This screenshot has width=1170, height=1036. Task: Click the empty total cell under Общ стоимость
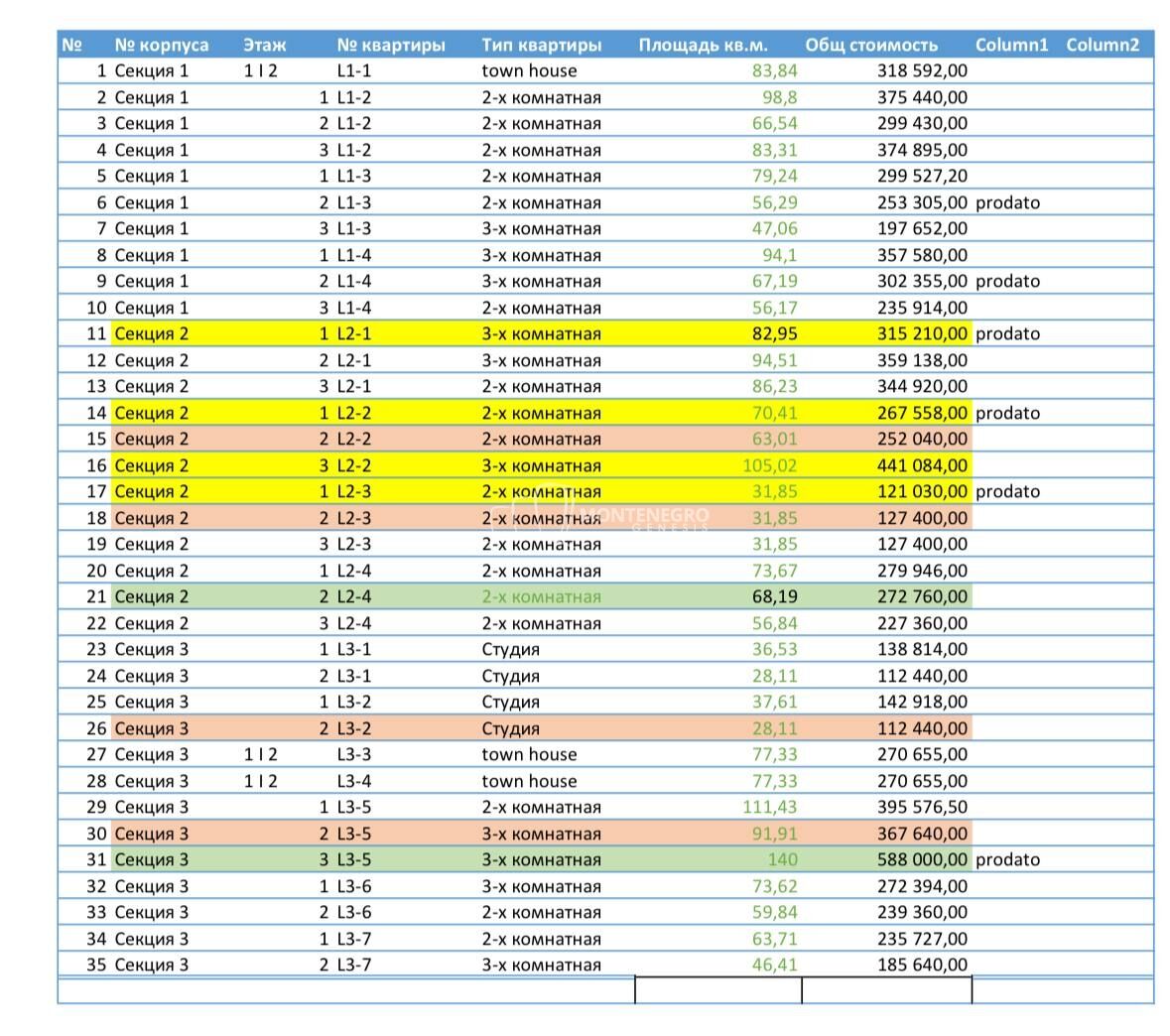coord(887,990)
